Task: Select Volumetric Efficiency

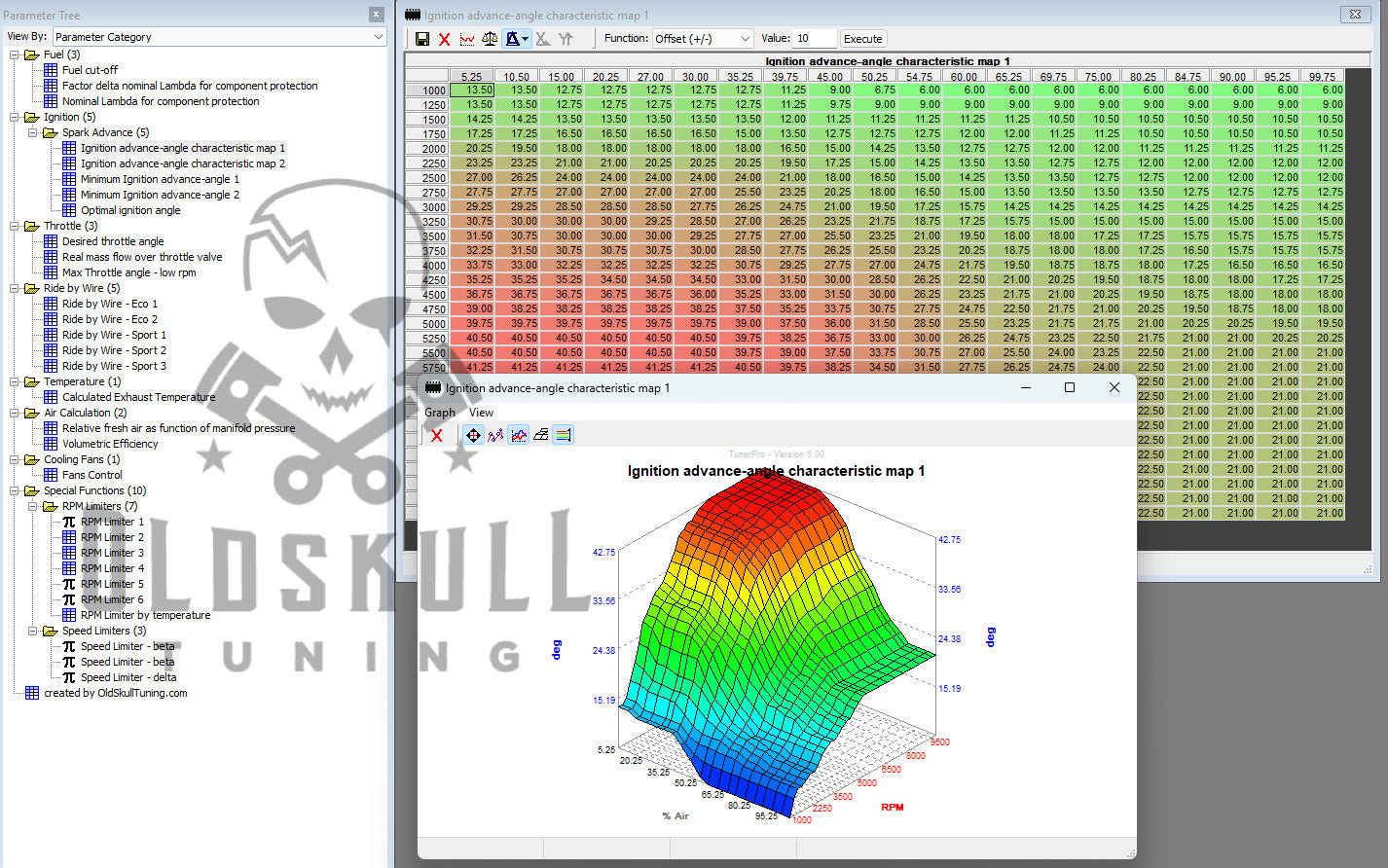Action: tap(110, 444)
